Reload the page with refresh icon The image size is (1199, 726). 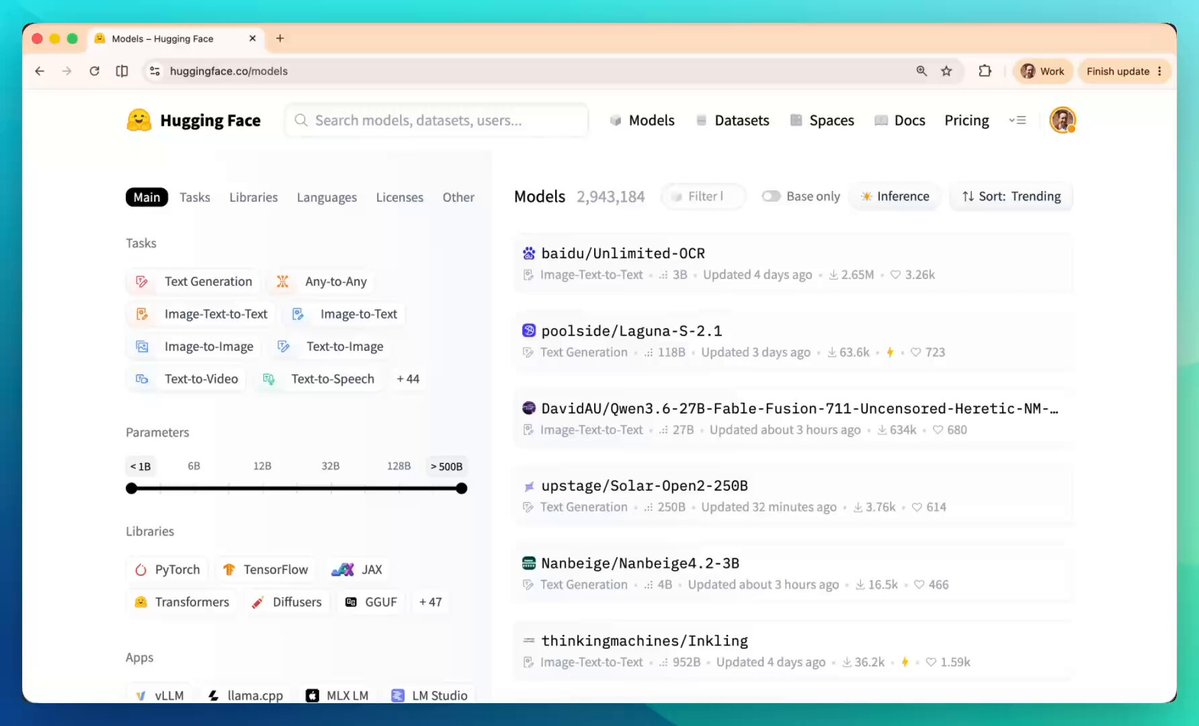(94, 71)
